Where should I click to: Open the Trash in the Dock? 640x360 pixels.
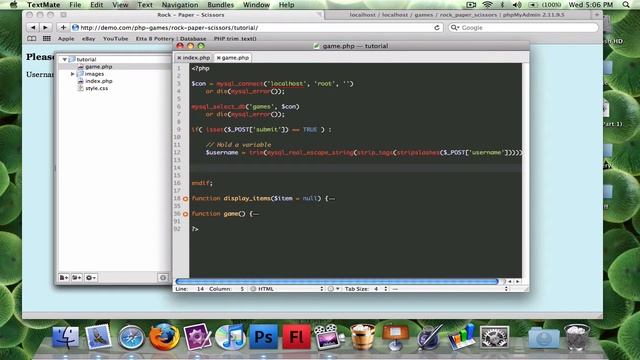[x=576, y=337]
